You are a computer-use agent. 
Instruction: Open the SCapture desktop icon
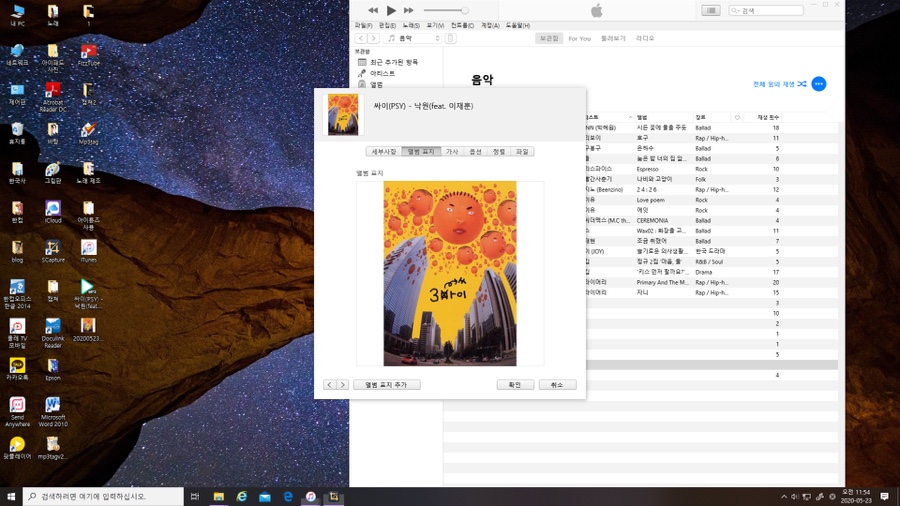click(53, 251)
